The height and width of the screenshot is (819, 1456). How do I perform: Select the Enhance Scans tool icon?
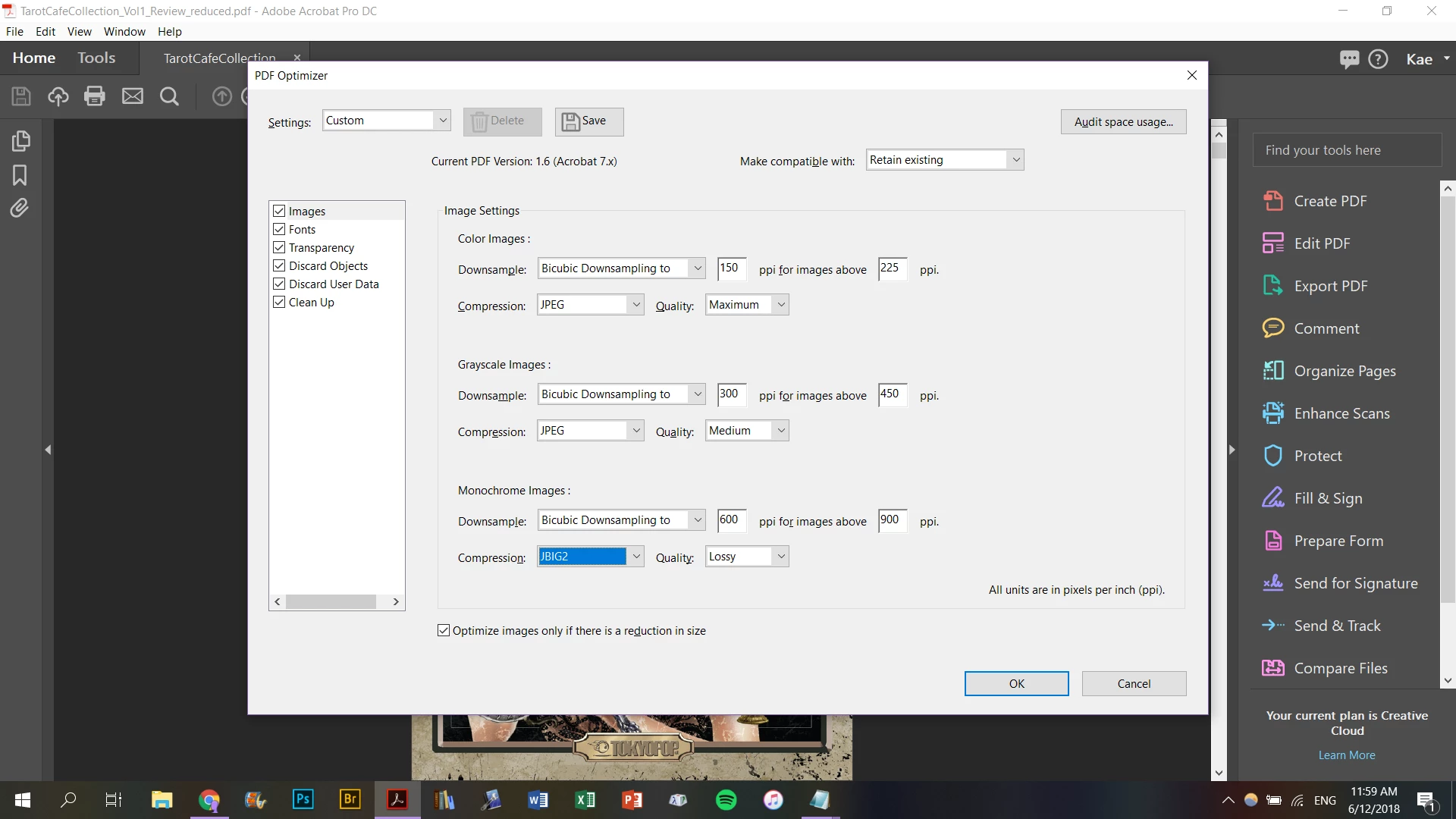(x=1272, y=413)
